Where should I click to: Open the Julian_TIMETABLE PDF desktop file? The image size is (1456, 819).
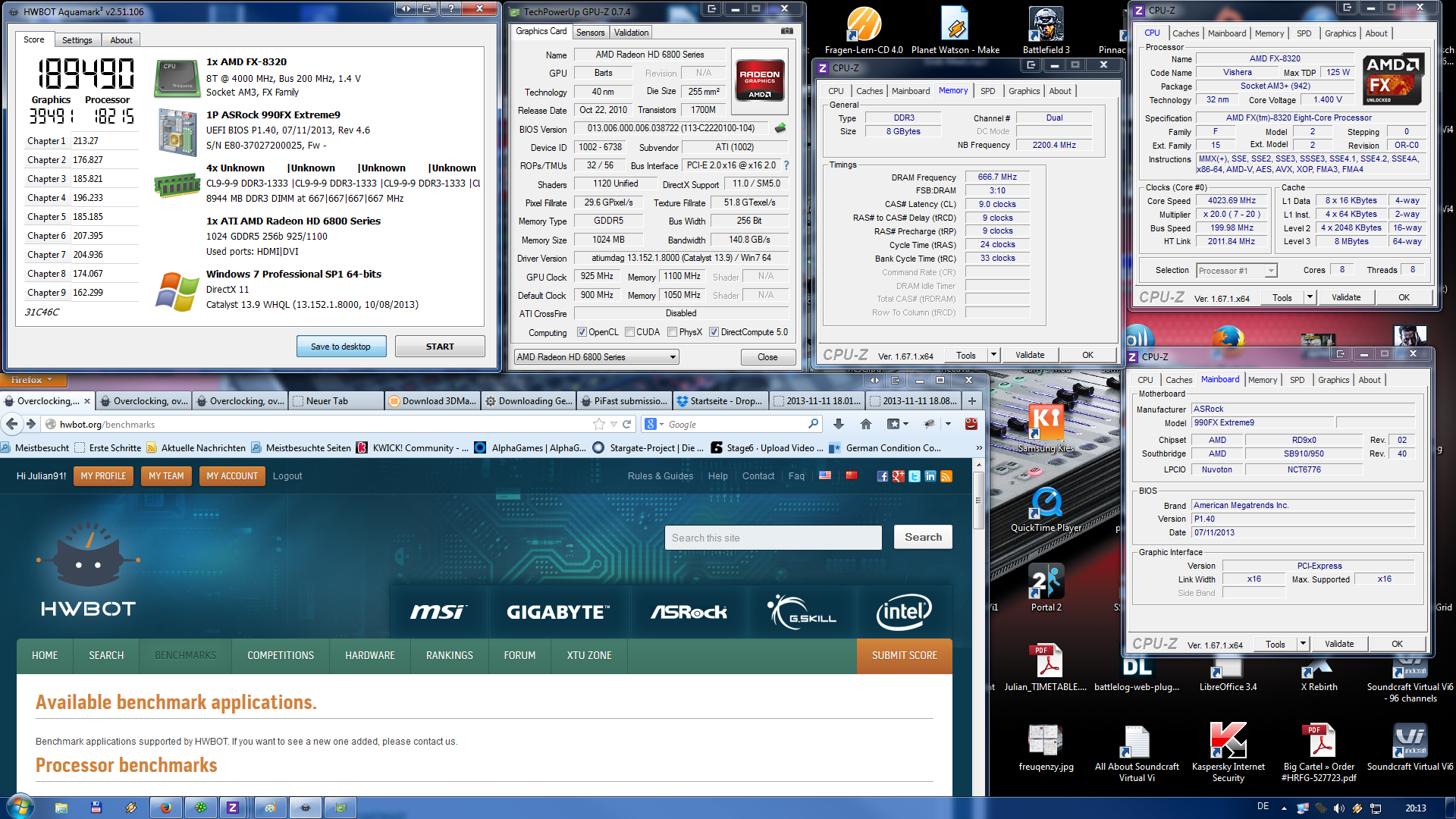1046,667
